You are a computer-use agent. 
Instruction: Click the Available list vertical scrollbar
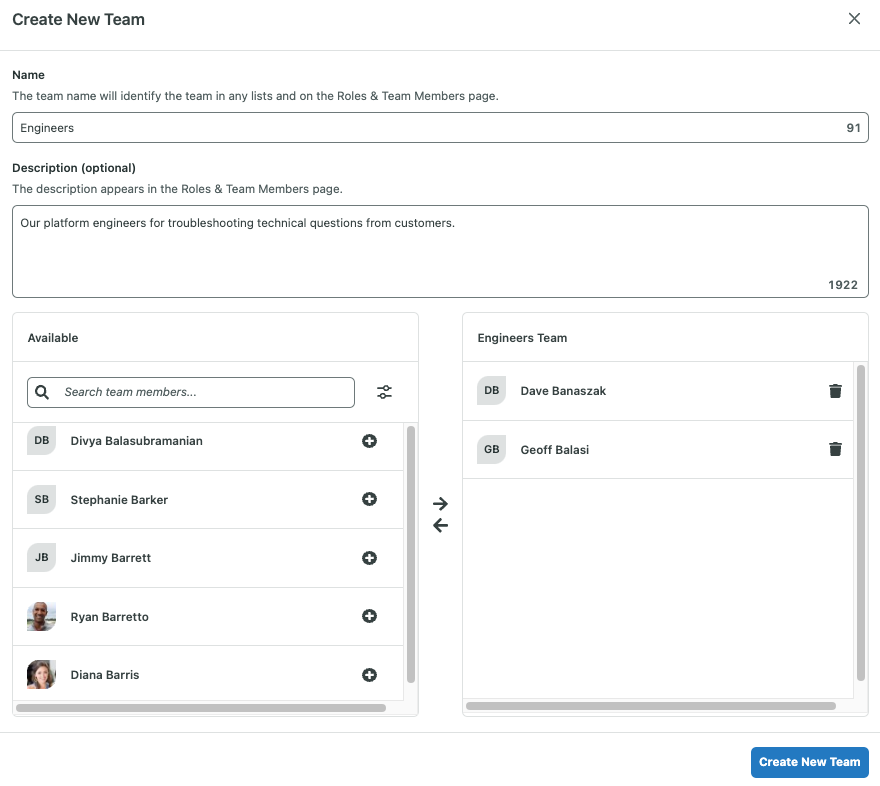click(411, 555)
